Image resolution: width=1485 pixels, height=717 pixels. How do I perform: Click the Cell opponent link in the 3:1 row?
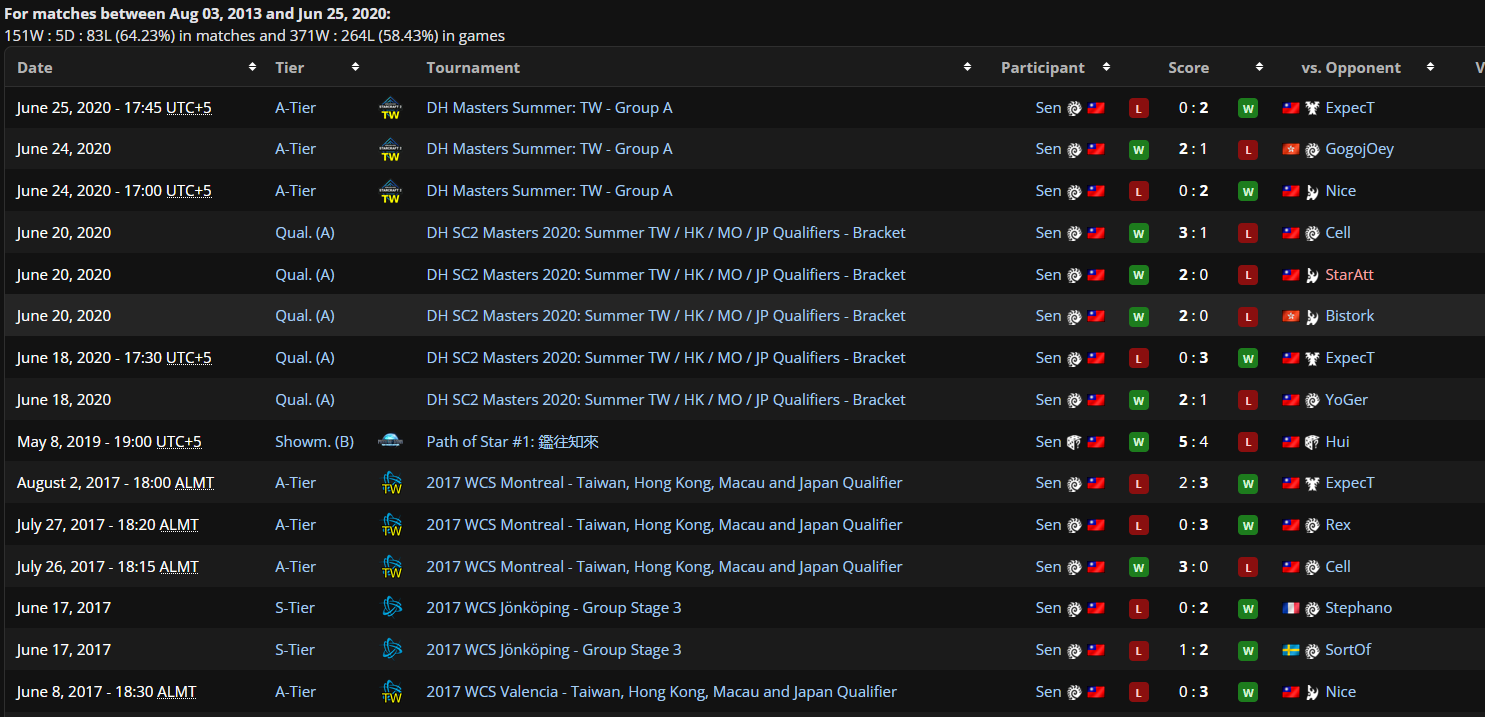click(x=1338, y=233)
